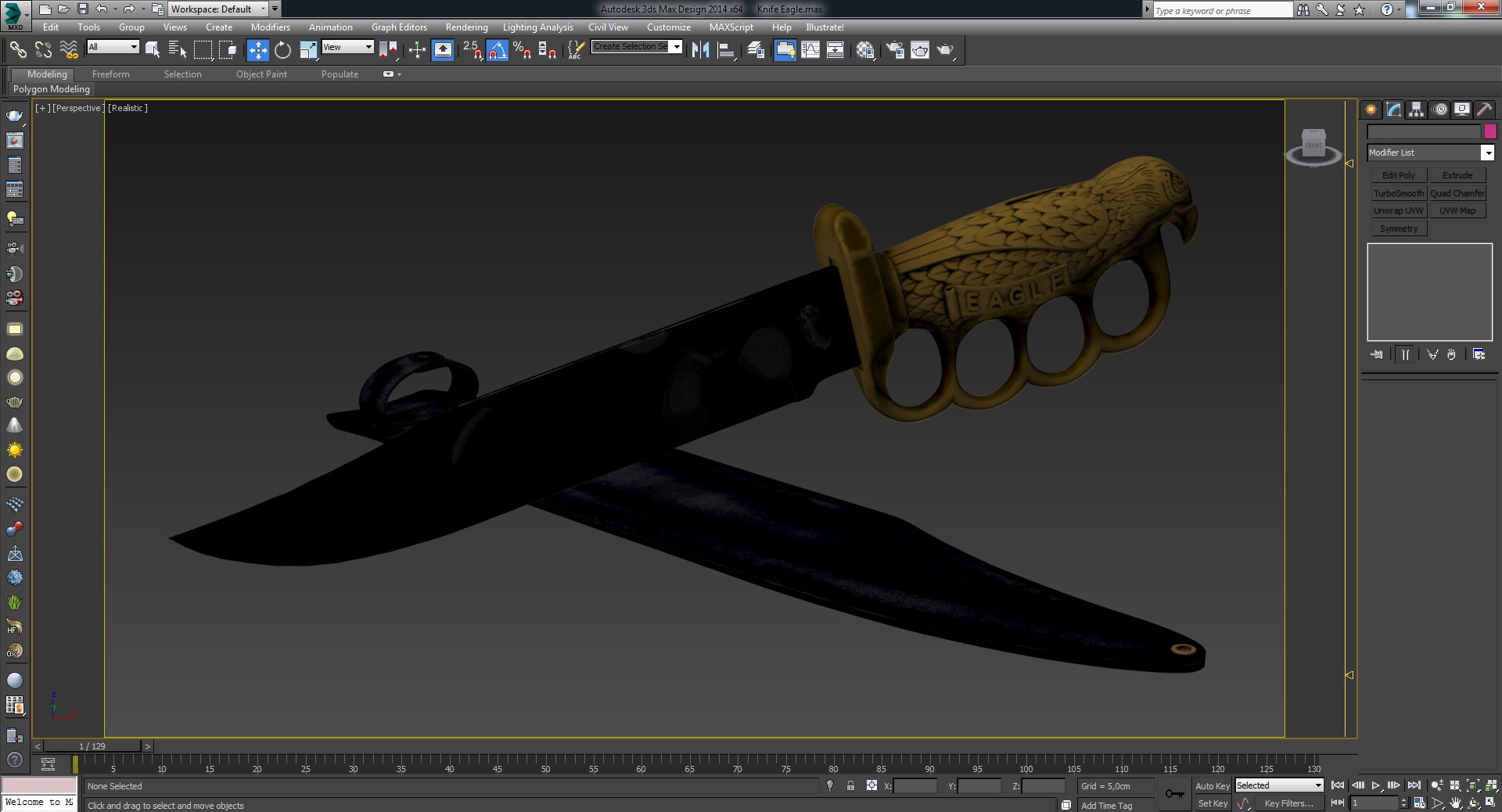Image resolution: width=1502 pixels, height=812 pixels.
Task: Open the Workspace Default dropdown
Action: tap(218, 9)
